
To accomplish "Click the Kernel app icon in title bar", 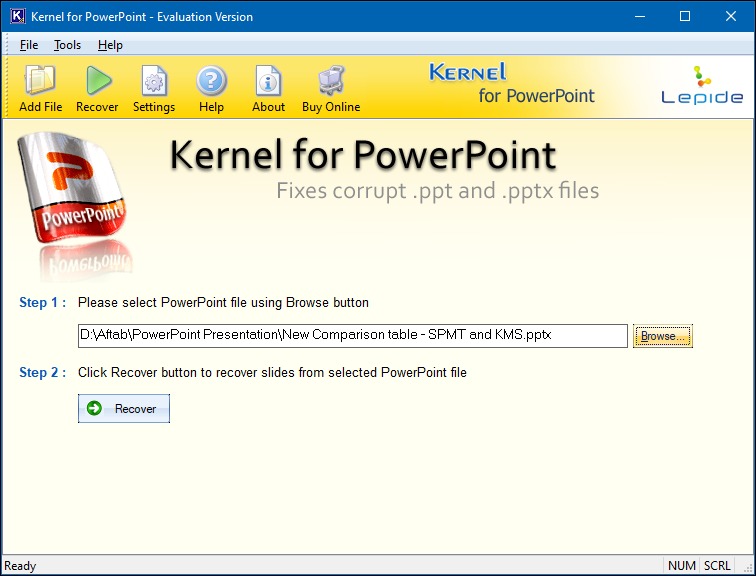I will pos(17,16).
